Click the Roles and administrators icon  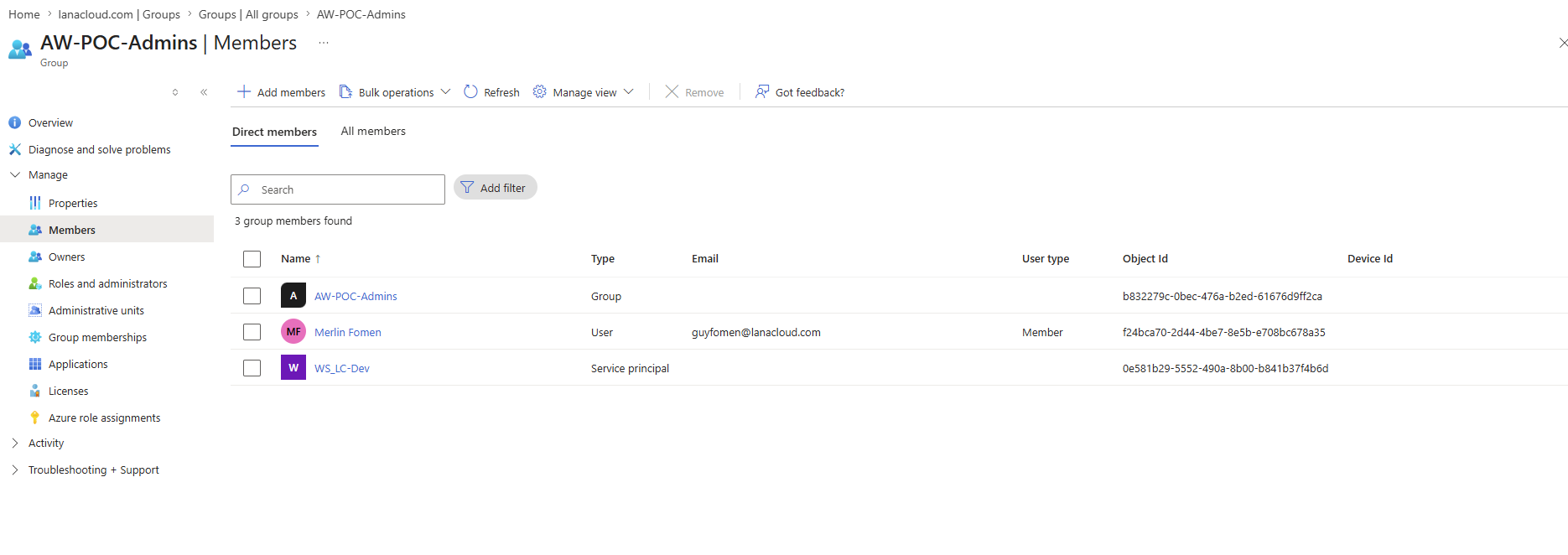point(34,283)
